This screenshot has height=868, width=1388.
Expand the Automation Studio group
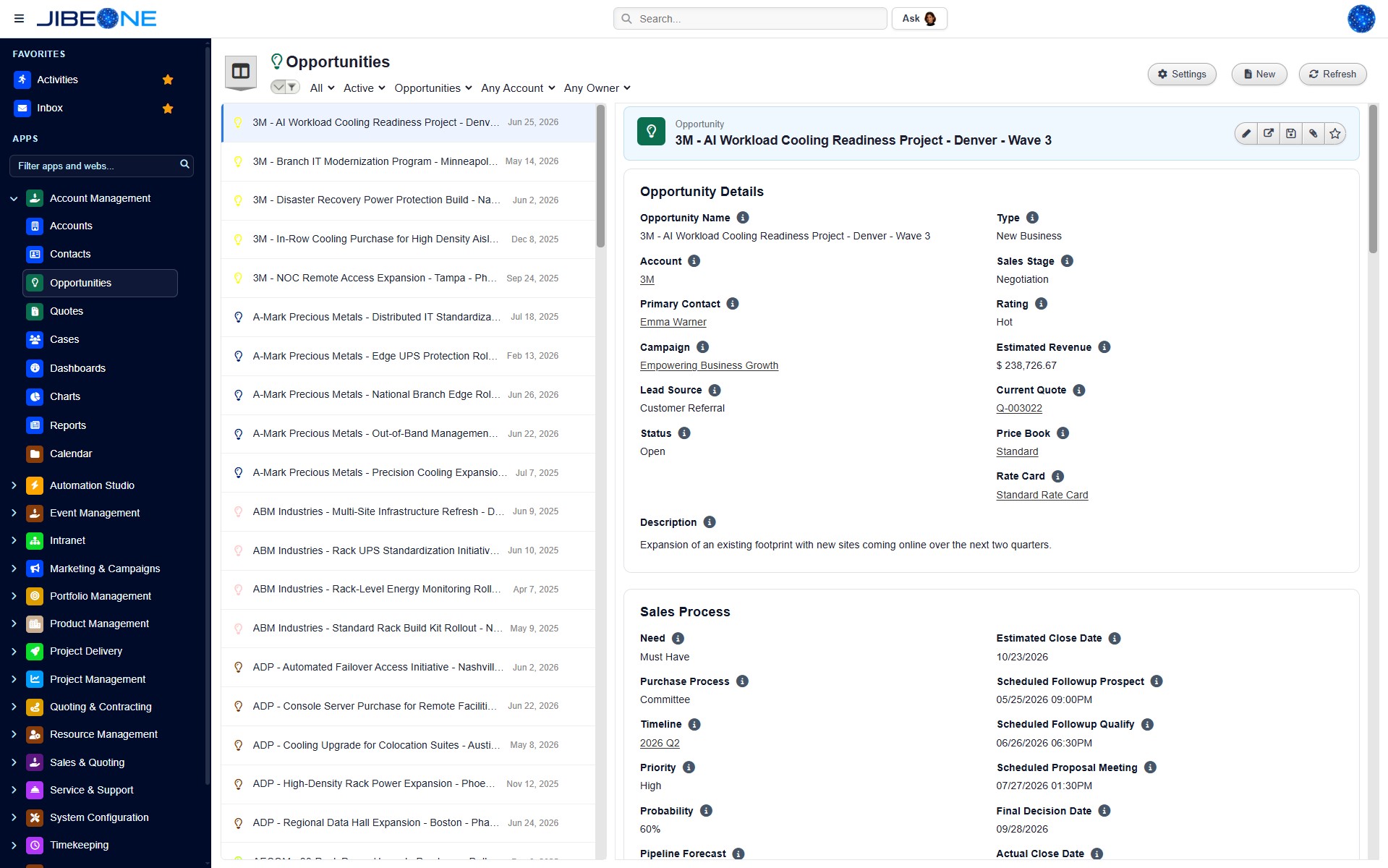pos(14,486)
